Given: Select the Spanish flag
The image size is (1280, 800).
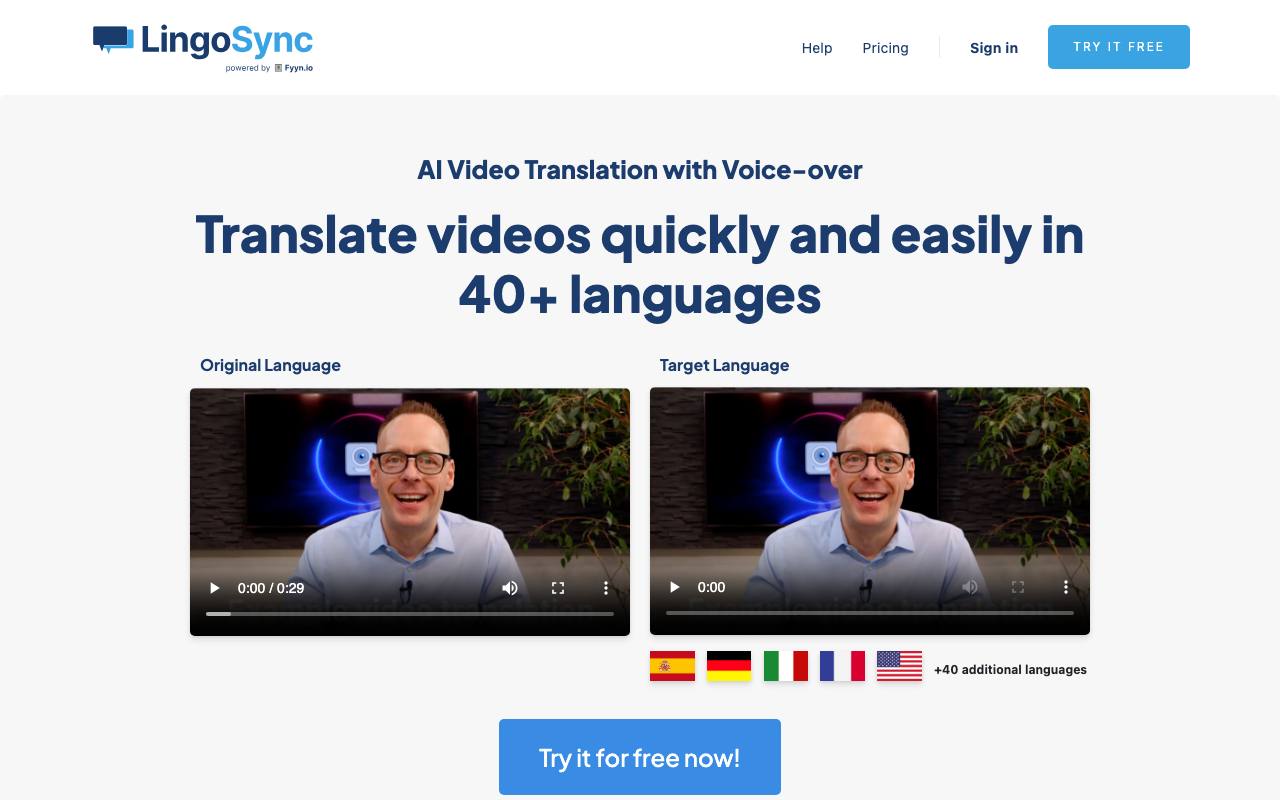Looking at the screenshot, I should 672,666.
